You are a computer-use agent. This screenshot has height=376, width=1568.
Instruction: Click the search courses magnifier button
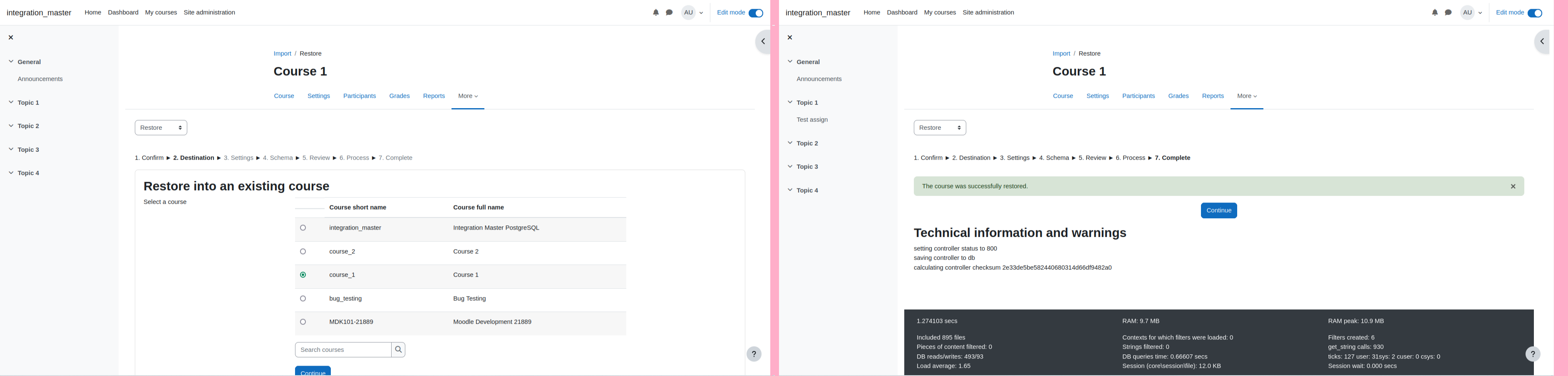tap(399, 350)
